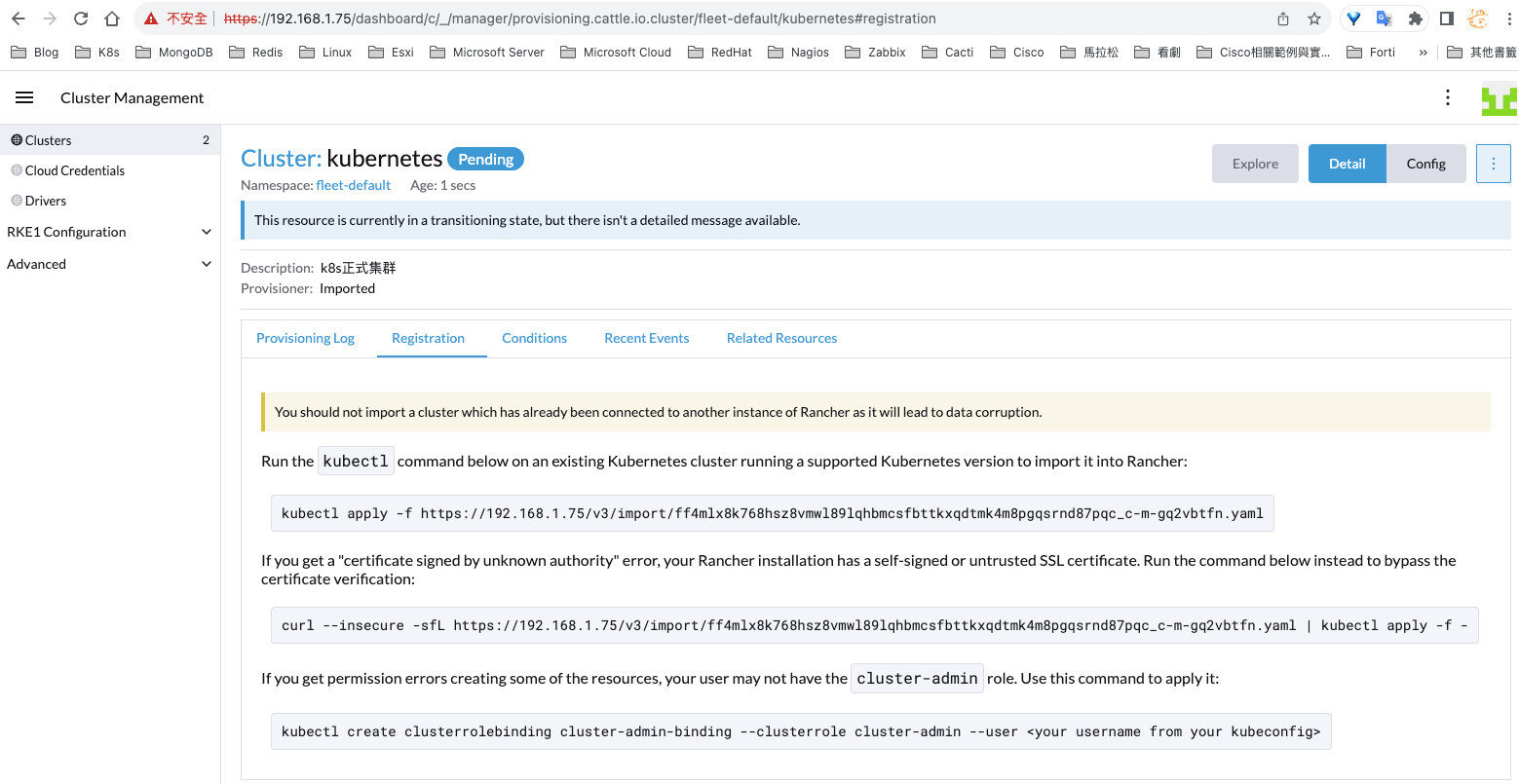1519x784 pixels.
Task: Click the Pending status badge
Action: (485, 159)
